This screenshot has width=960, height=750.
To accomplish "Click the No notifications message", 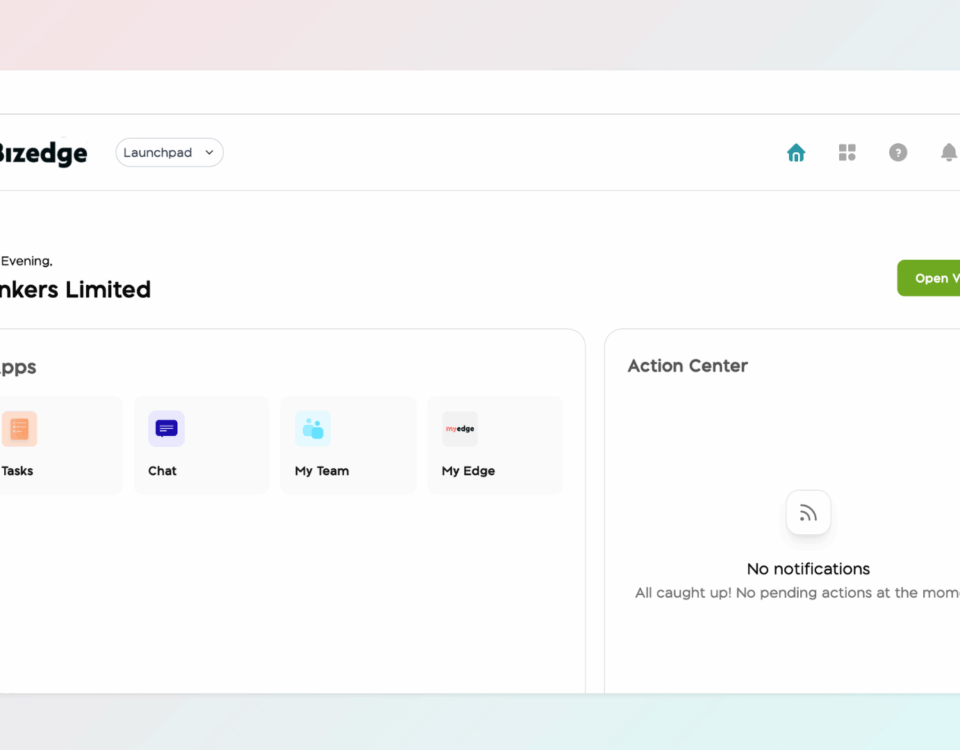I will [808, 569].
